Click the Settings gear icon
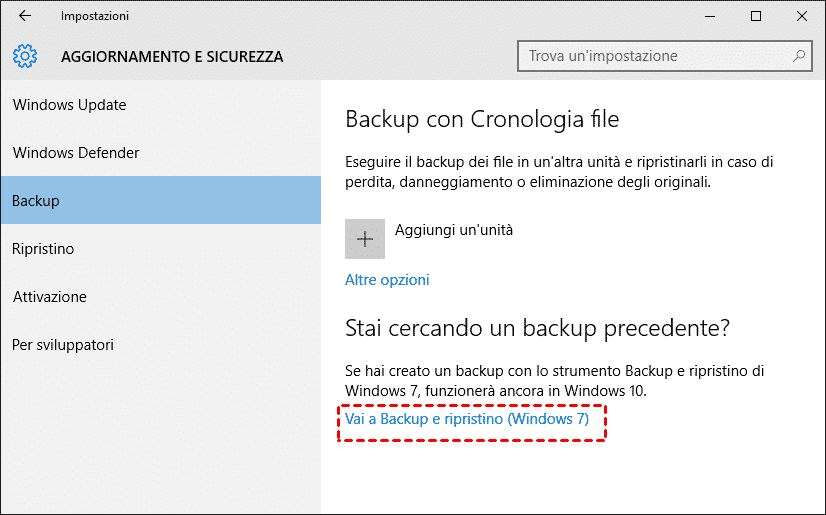Image resolution: width=826 pixels, height=515 pixels. coord(26,56)
